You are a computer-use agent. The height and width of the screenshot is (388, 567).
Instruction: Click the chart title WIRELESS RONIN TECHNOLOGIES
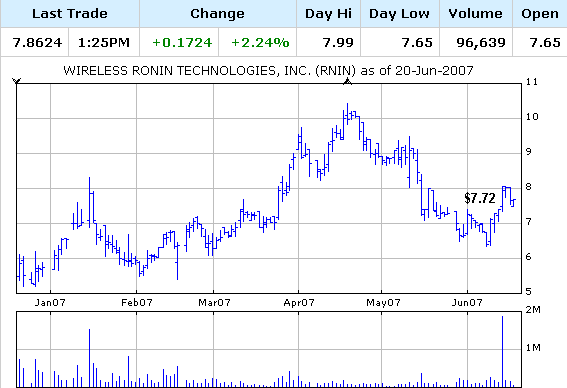[x=268, y=70]
